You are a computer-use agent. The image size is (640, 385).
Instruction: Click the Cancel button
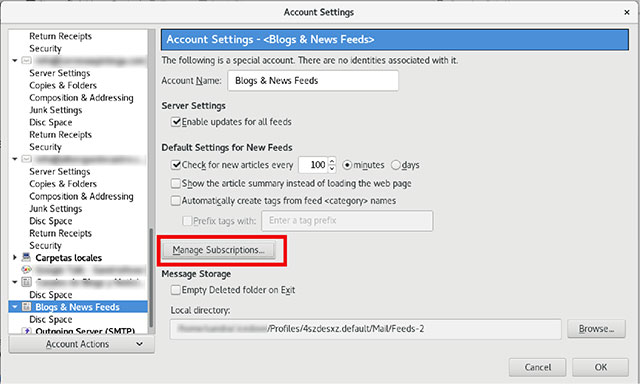point(538,367)
